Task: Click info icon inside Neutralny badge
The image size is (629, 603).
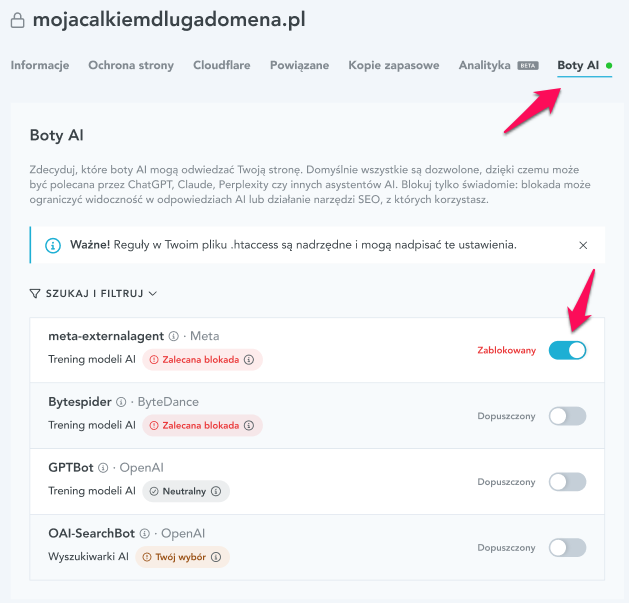Action: coord(216,491)
